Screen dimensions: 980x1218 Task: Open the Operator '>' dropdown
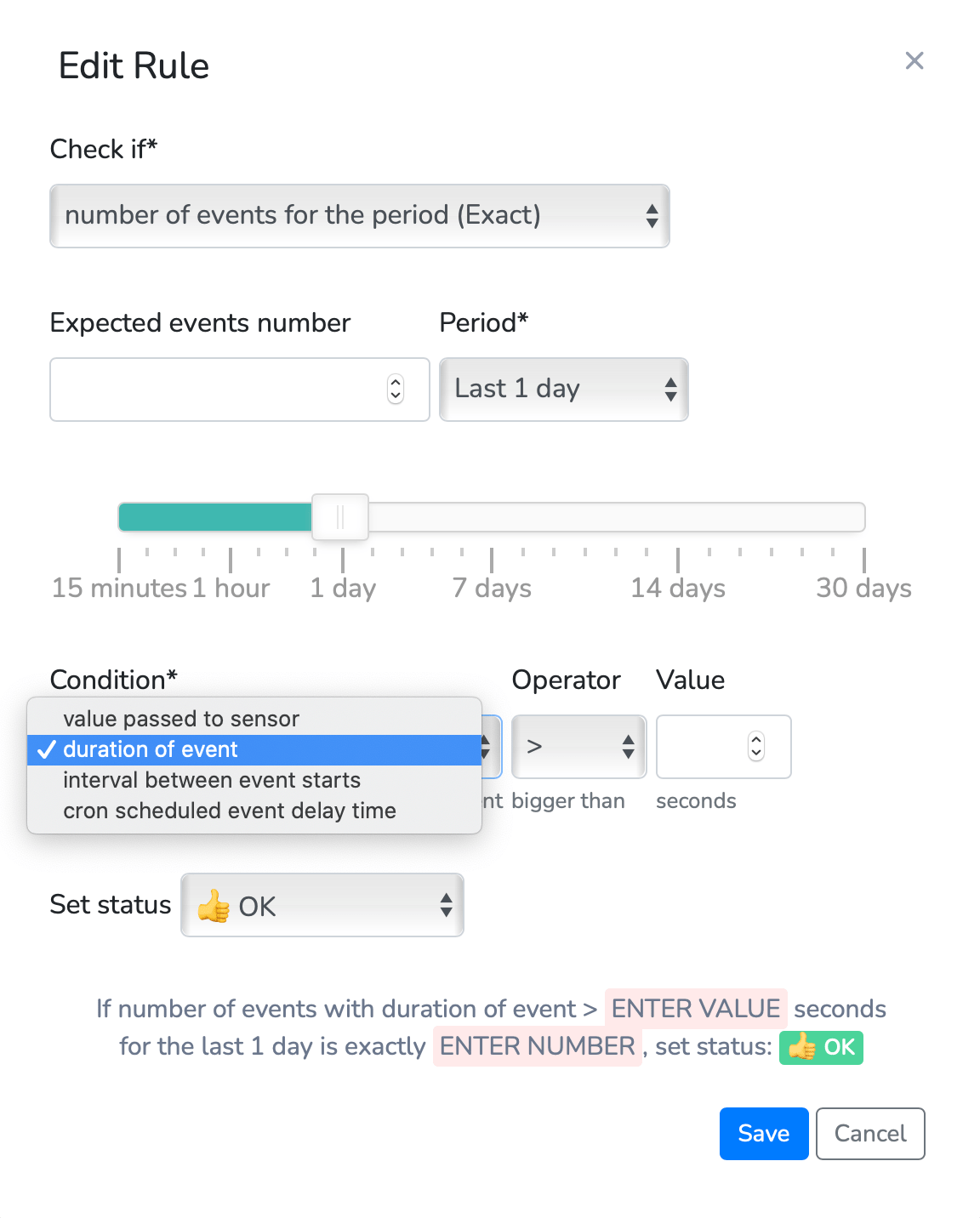pos(579,747)
